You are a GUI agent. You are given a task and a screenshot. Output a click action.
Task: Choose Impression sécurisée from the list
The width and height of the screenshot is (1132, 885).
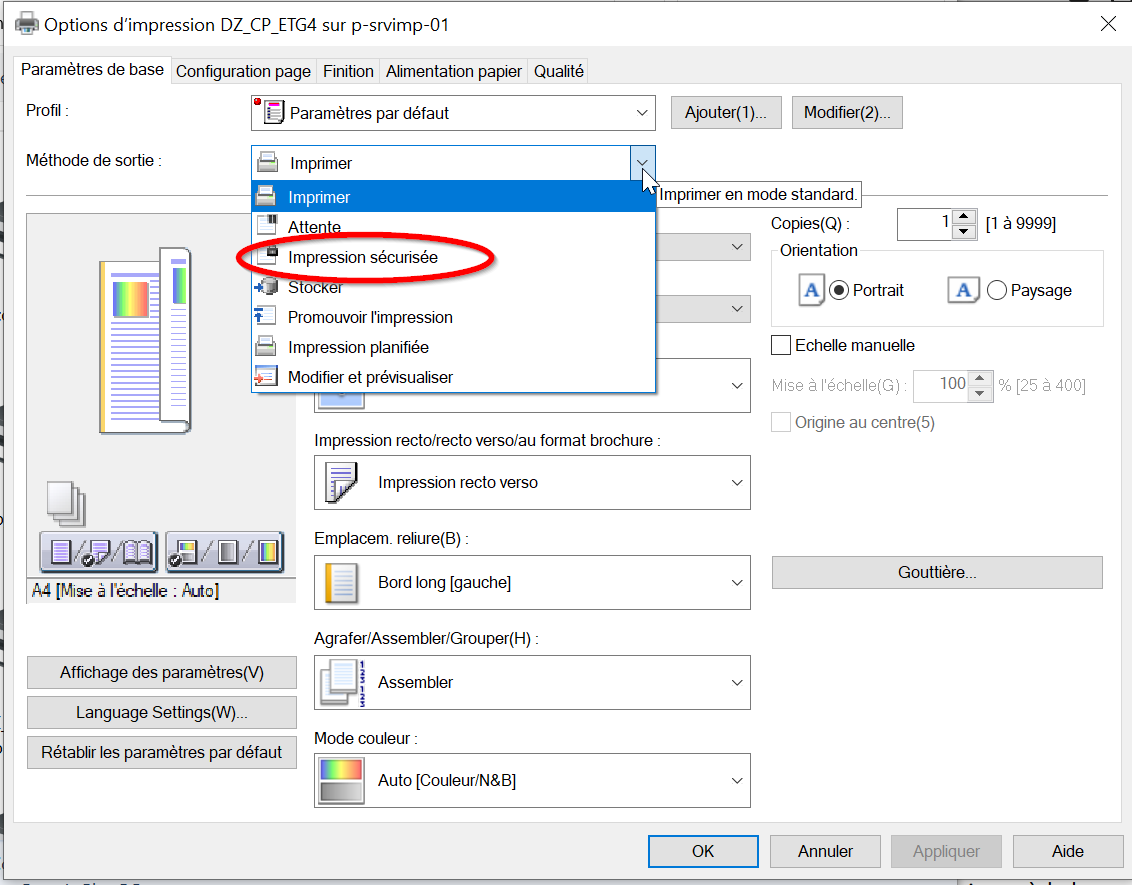coord(363,257)
